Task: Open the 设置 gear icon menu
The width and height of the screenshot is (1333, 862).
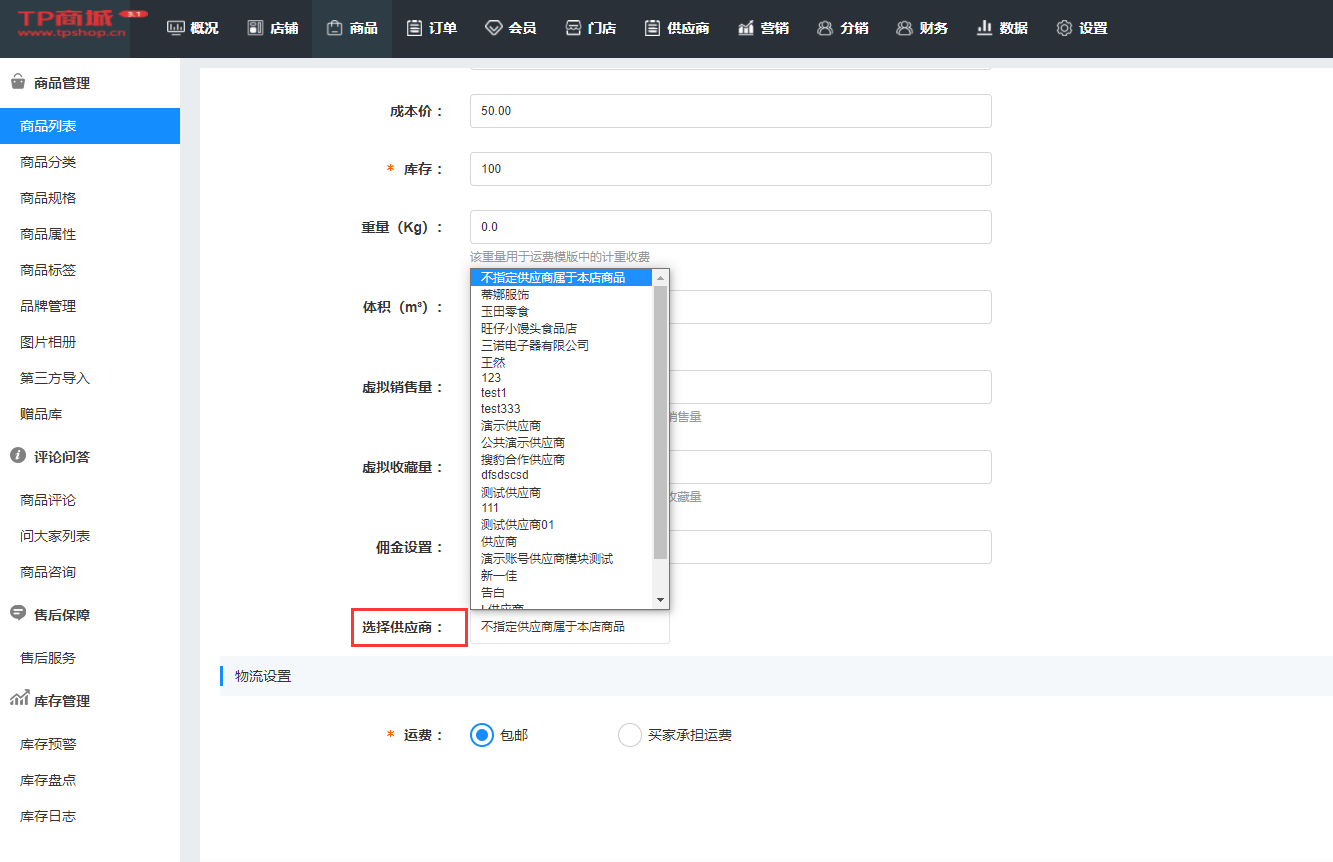Action: pyautogui.click(x=1064, y=28)
